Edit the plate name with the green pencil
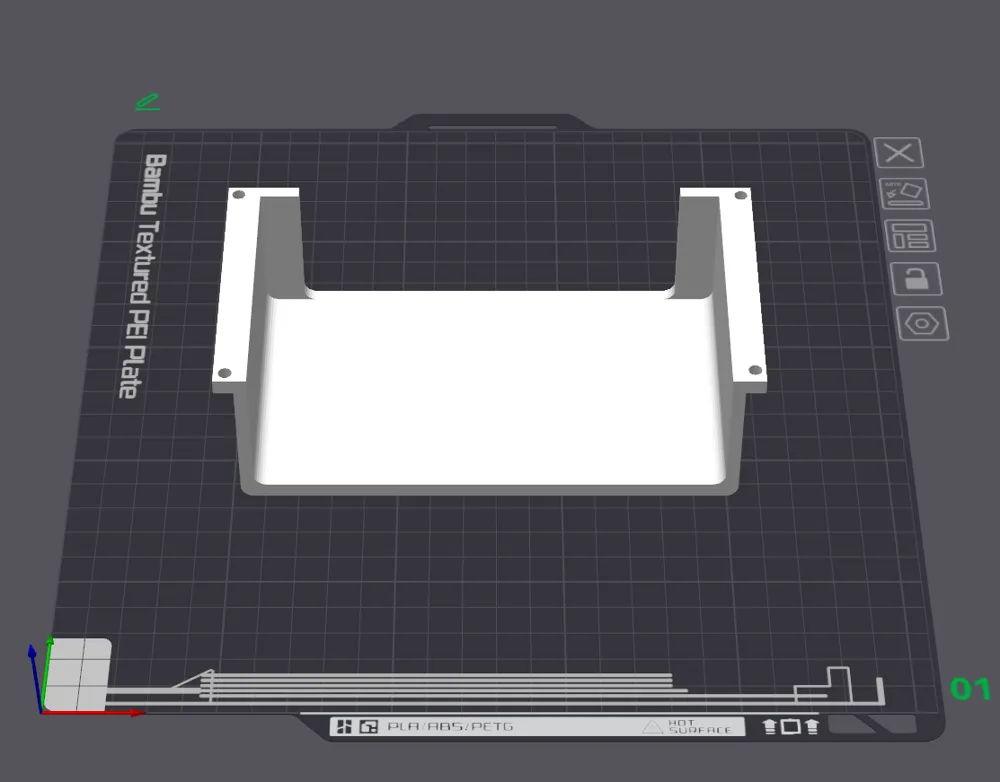This screenshot has width=1000, height=782. tap(147, 100)
